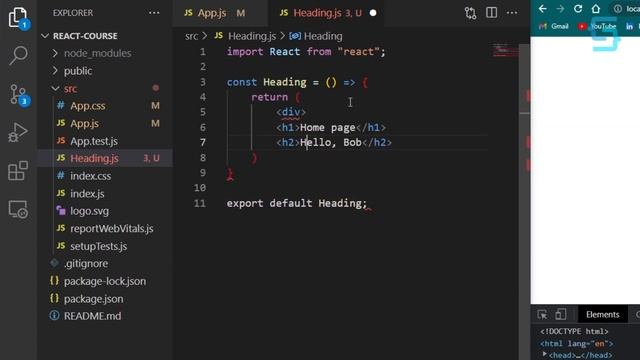
Task: Click the DOCTYPE html line in DevTools
Action: click(574, 331)
